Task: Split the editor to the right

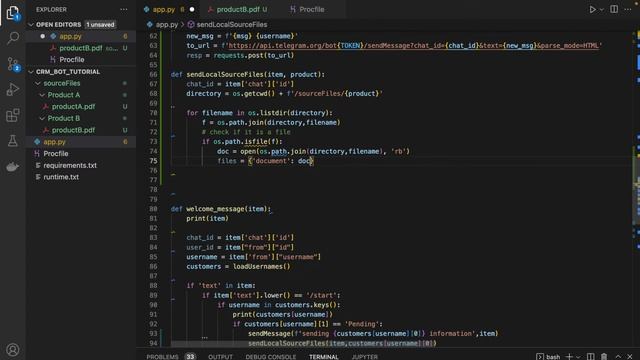Action: tap(614, 9)
